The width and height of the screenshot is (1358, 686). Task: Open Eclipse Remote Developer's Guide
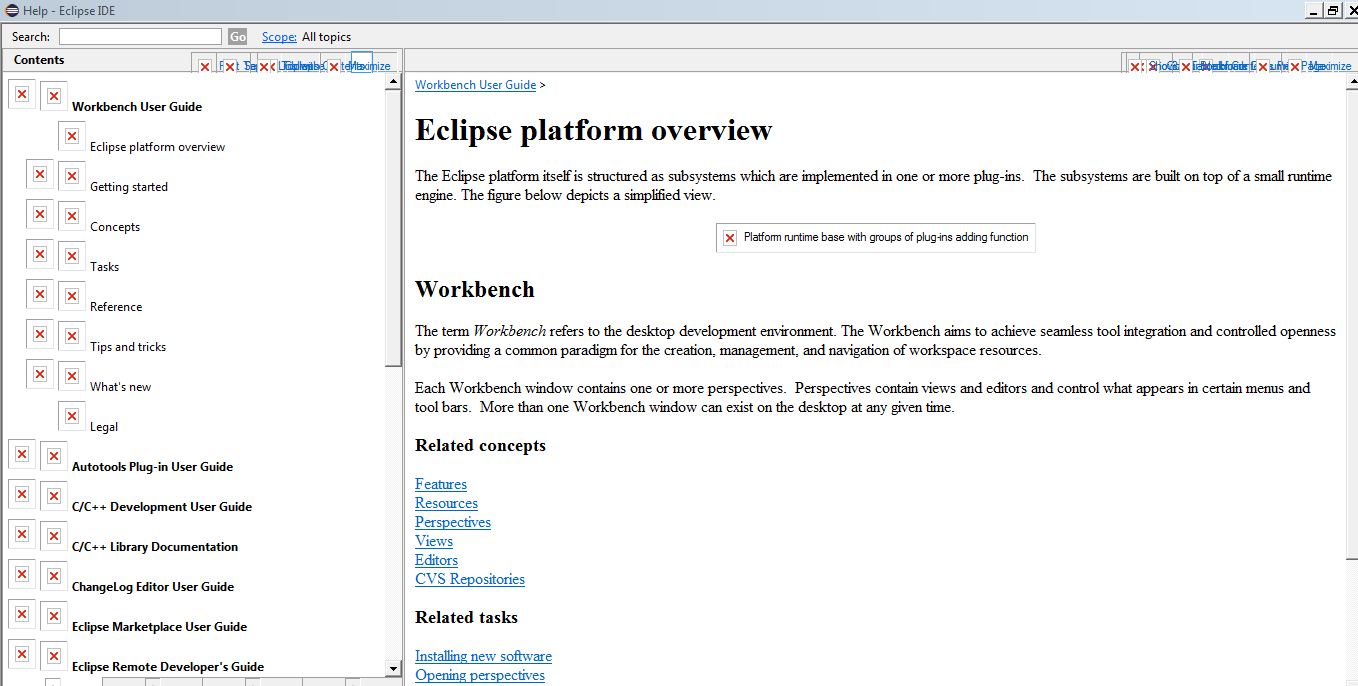pos(168,667)
